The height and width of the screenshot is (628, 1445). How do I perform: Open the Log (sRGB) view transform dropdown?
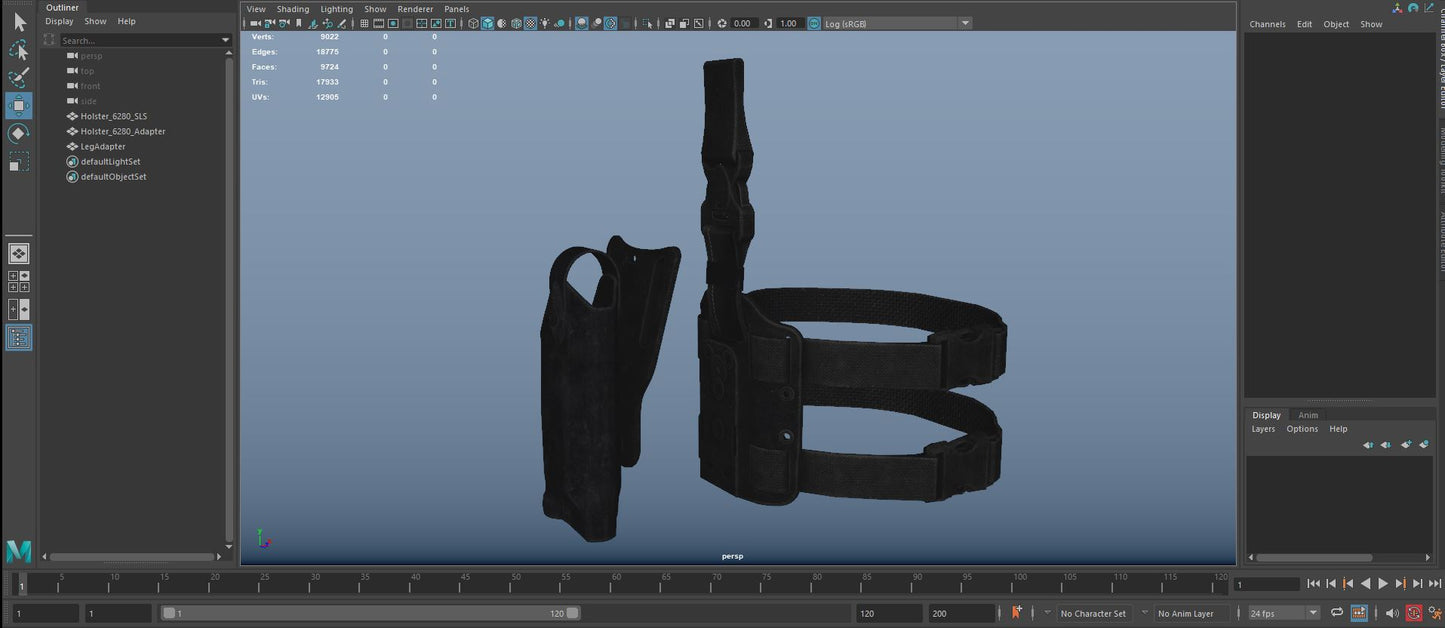click(964, 23)
